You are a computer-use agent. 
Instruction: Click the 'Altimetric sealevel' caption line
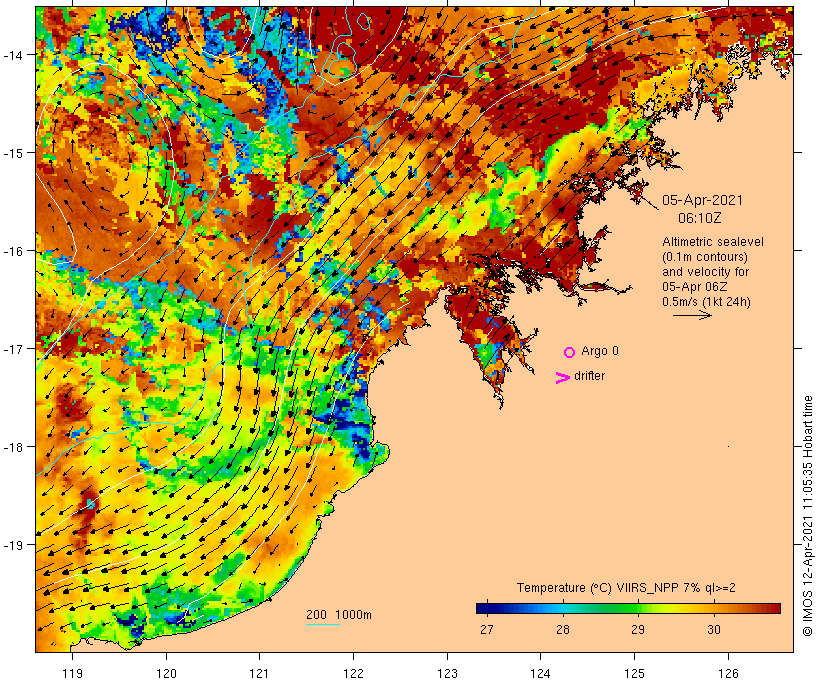coord(713,242)
